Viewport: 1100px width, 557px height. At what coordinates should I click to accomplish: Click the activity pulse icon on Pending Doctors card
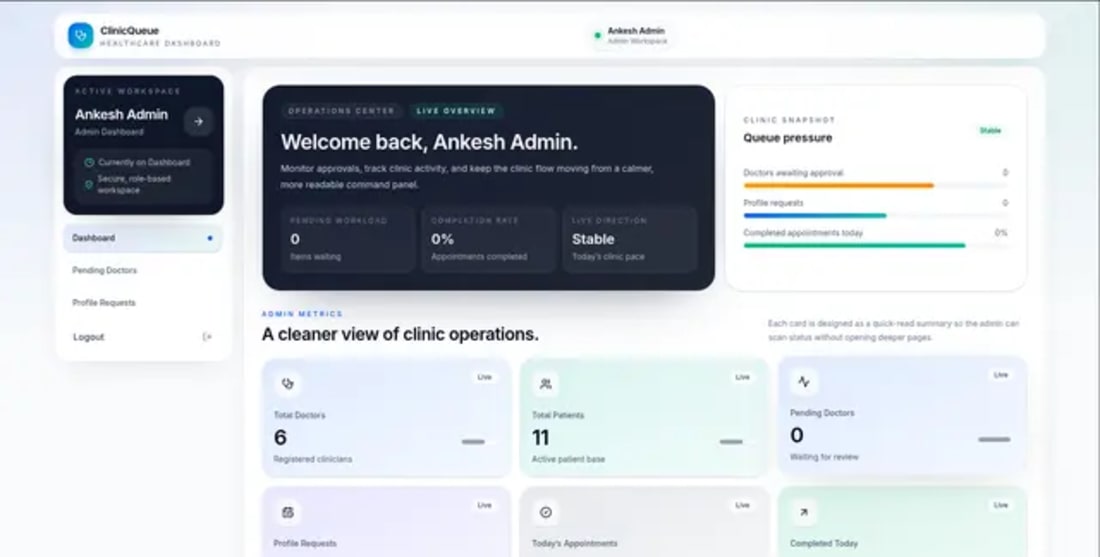tap(804, 382)
